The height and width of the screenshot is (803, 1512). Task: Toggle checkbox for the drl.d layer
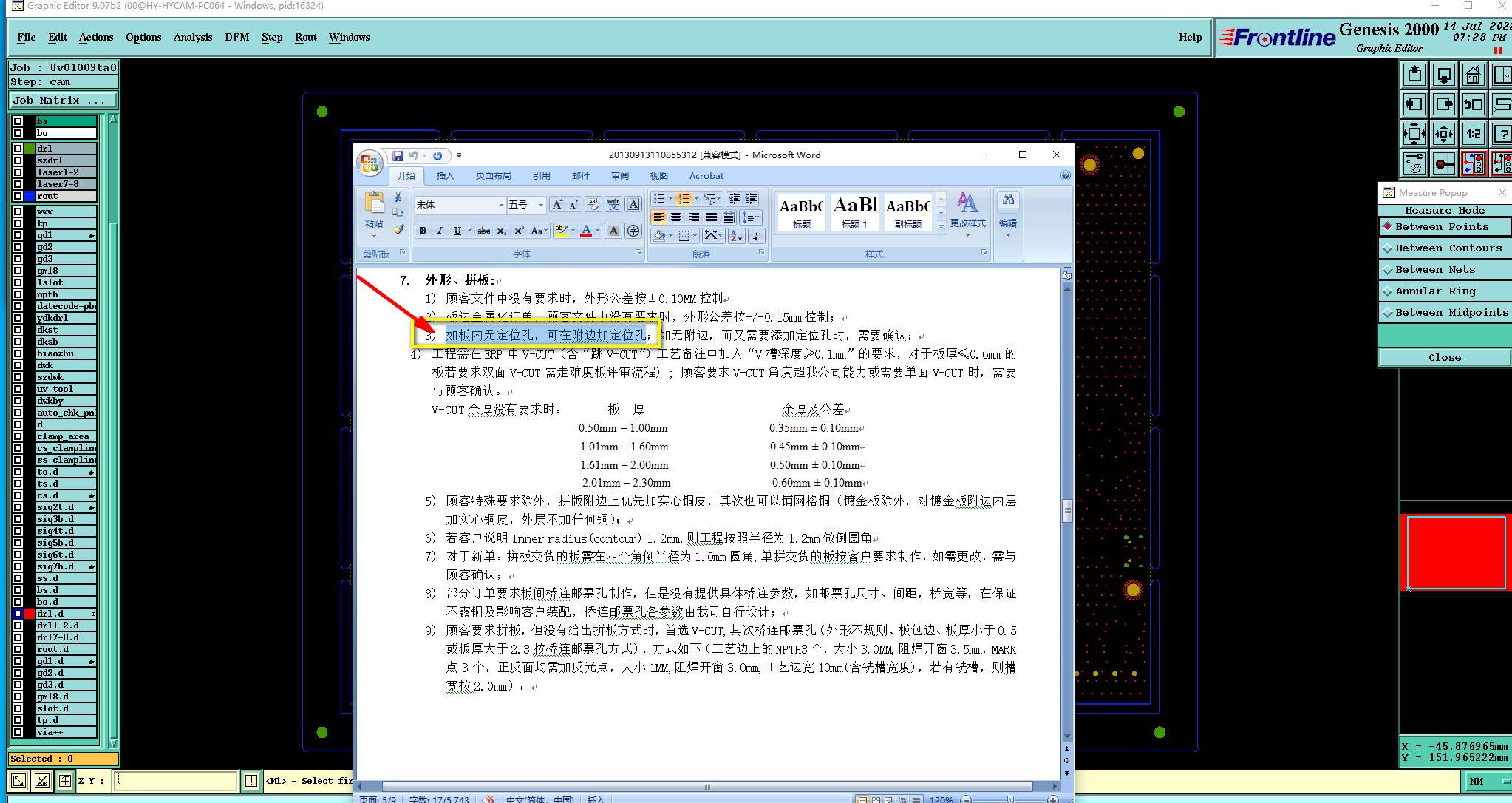pyautogui.click(x=18, y=614)
